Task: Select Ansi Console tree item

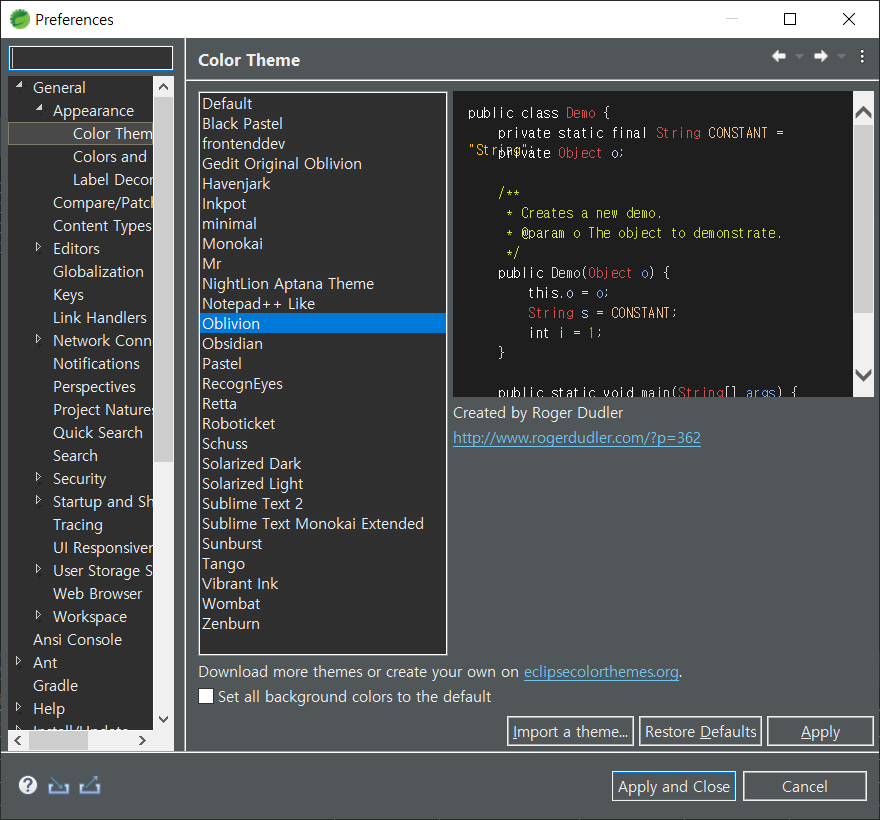Action: pyautogui.click(x=77, y=640)
